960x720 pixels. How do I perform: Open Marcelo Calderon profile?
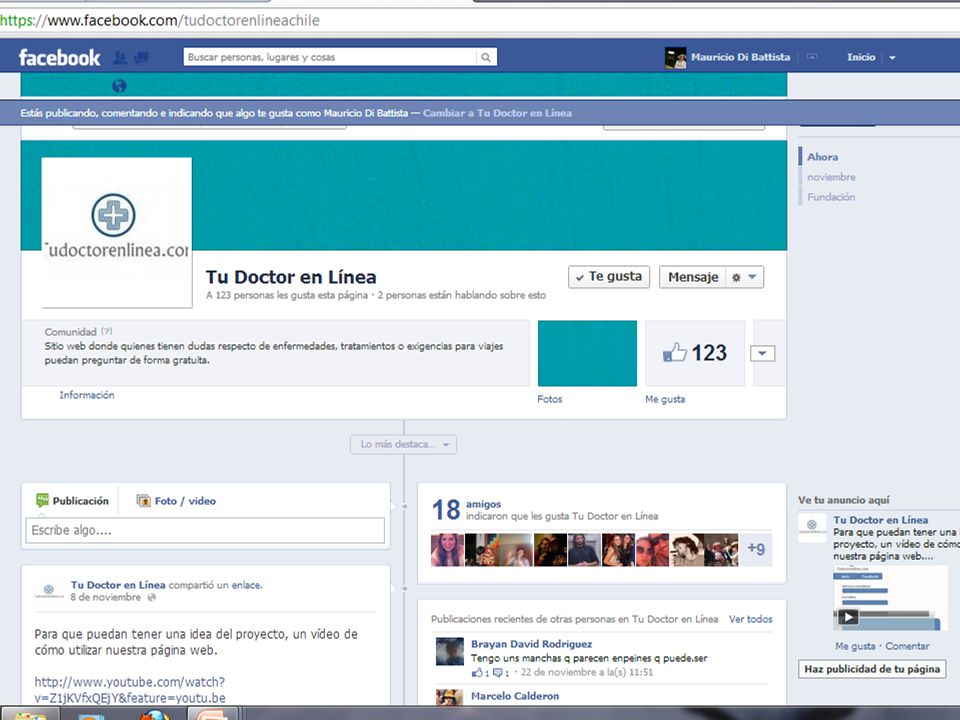[515, 696]
